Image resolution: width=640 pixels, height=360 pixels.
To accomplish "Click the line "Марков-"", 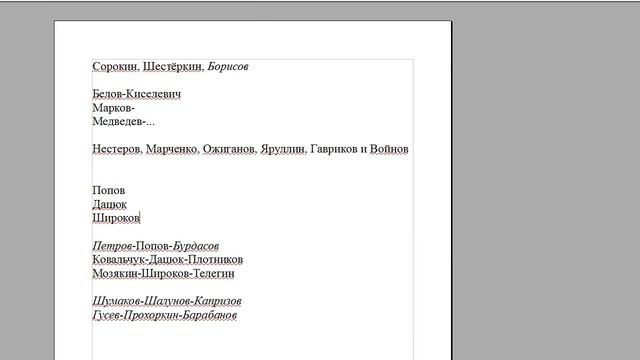I will [x=113, y=108].
